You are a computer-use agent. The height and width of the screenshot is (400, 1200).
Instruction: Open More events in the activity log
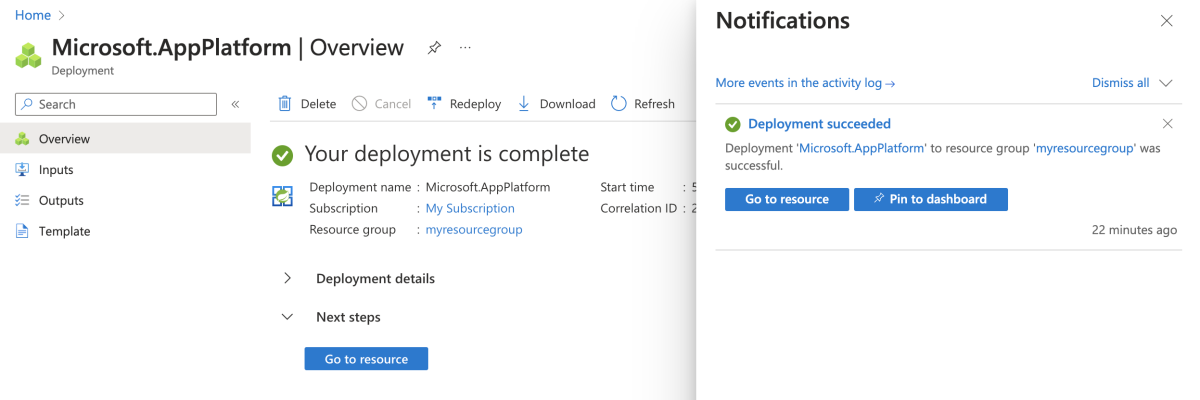click(805, 83)
